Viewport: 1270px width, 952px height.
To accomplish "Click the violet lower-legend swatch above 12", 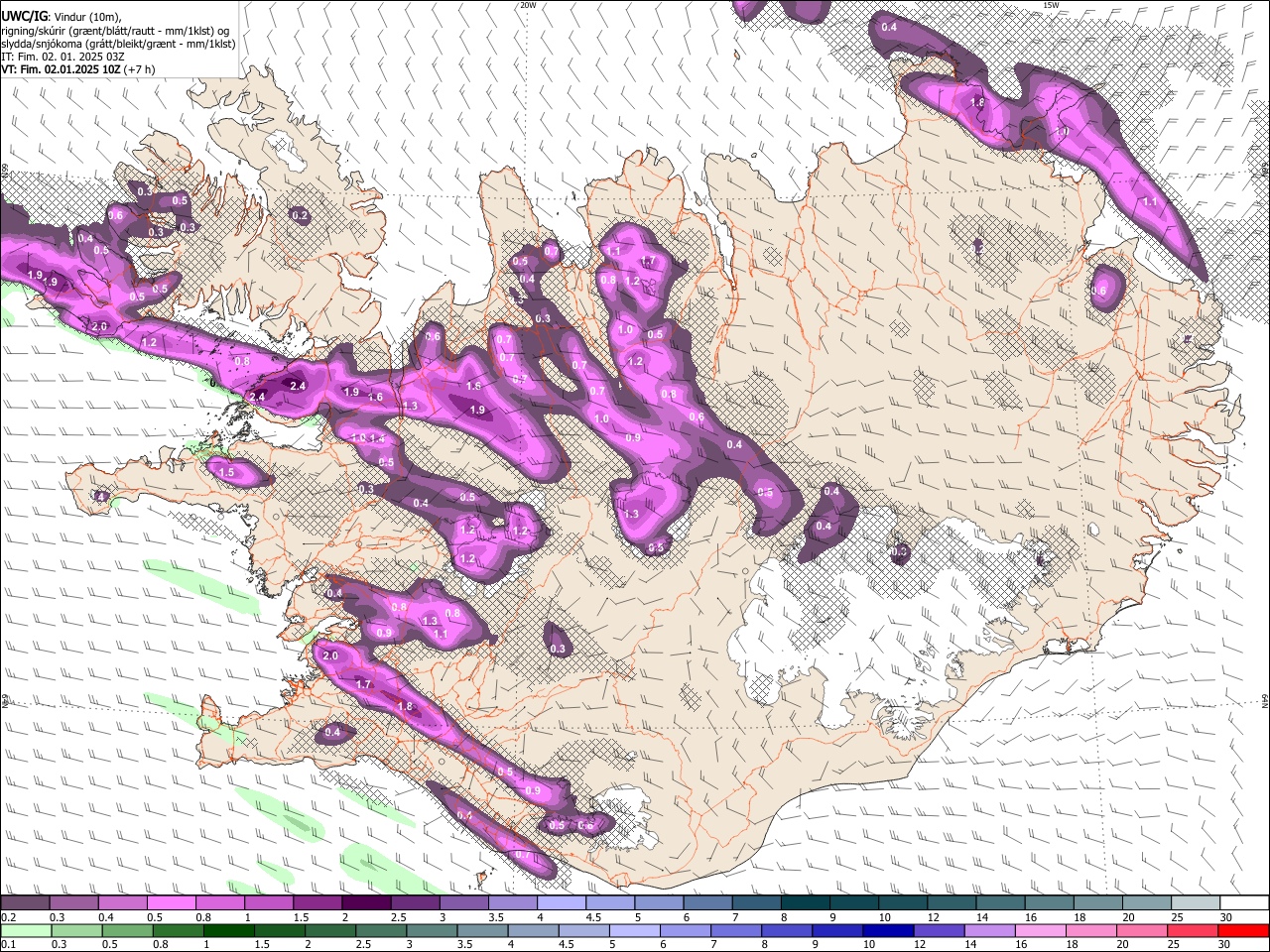I will pos(939,930).
